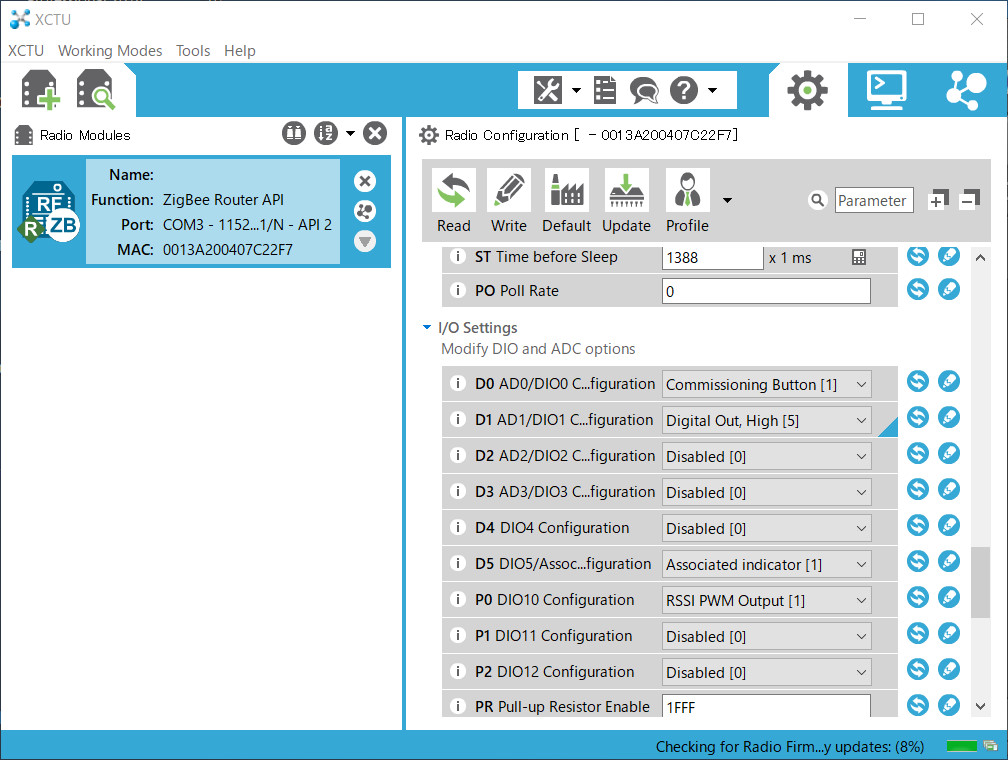The image size is (1008, 760).
Task: Open the ST hexadecimal calculator icon
Action: click(x=859, y=257)
